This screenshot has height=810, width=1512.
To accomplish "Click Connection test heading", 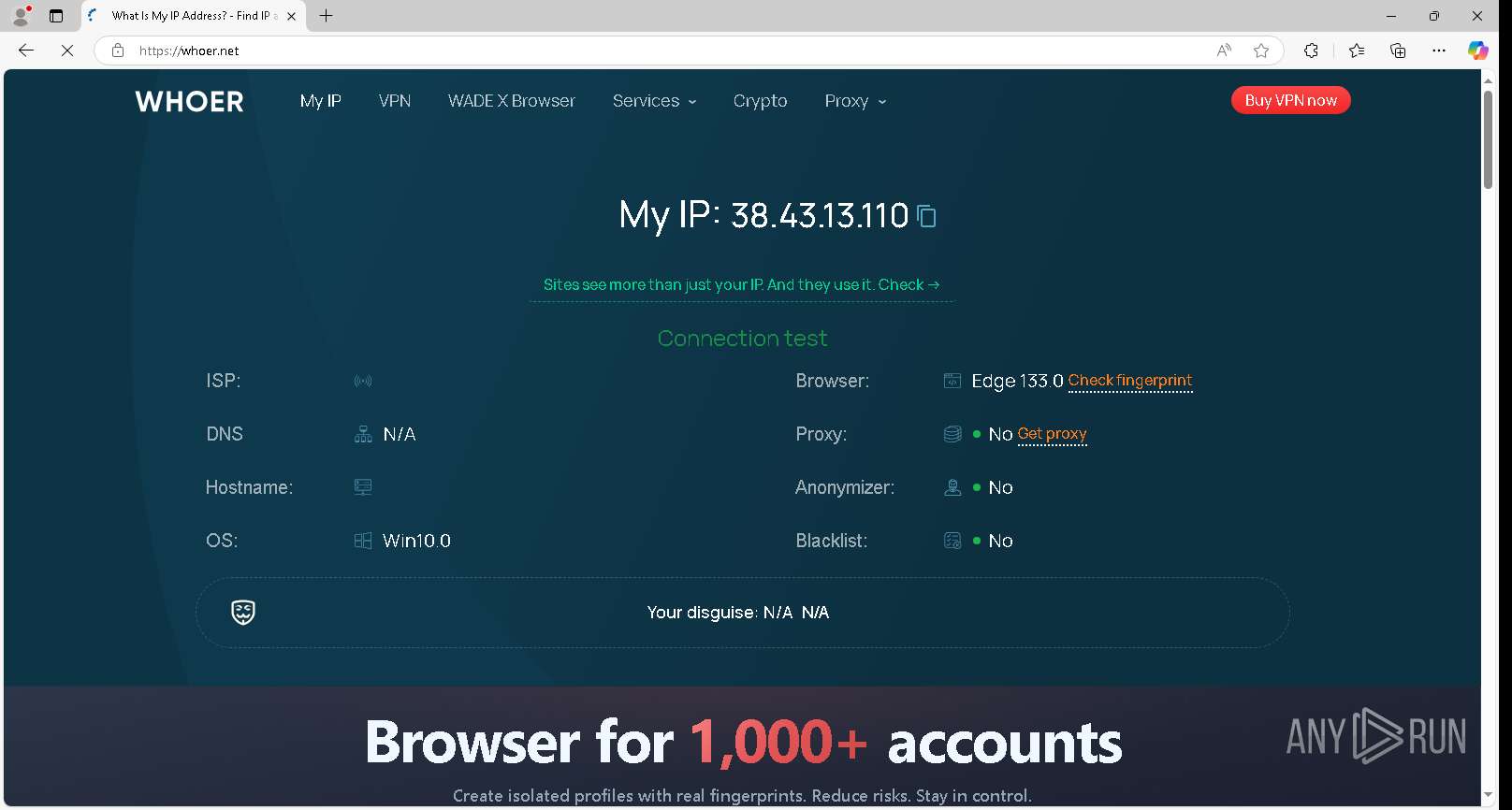I will tap(742, 339).
